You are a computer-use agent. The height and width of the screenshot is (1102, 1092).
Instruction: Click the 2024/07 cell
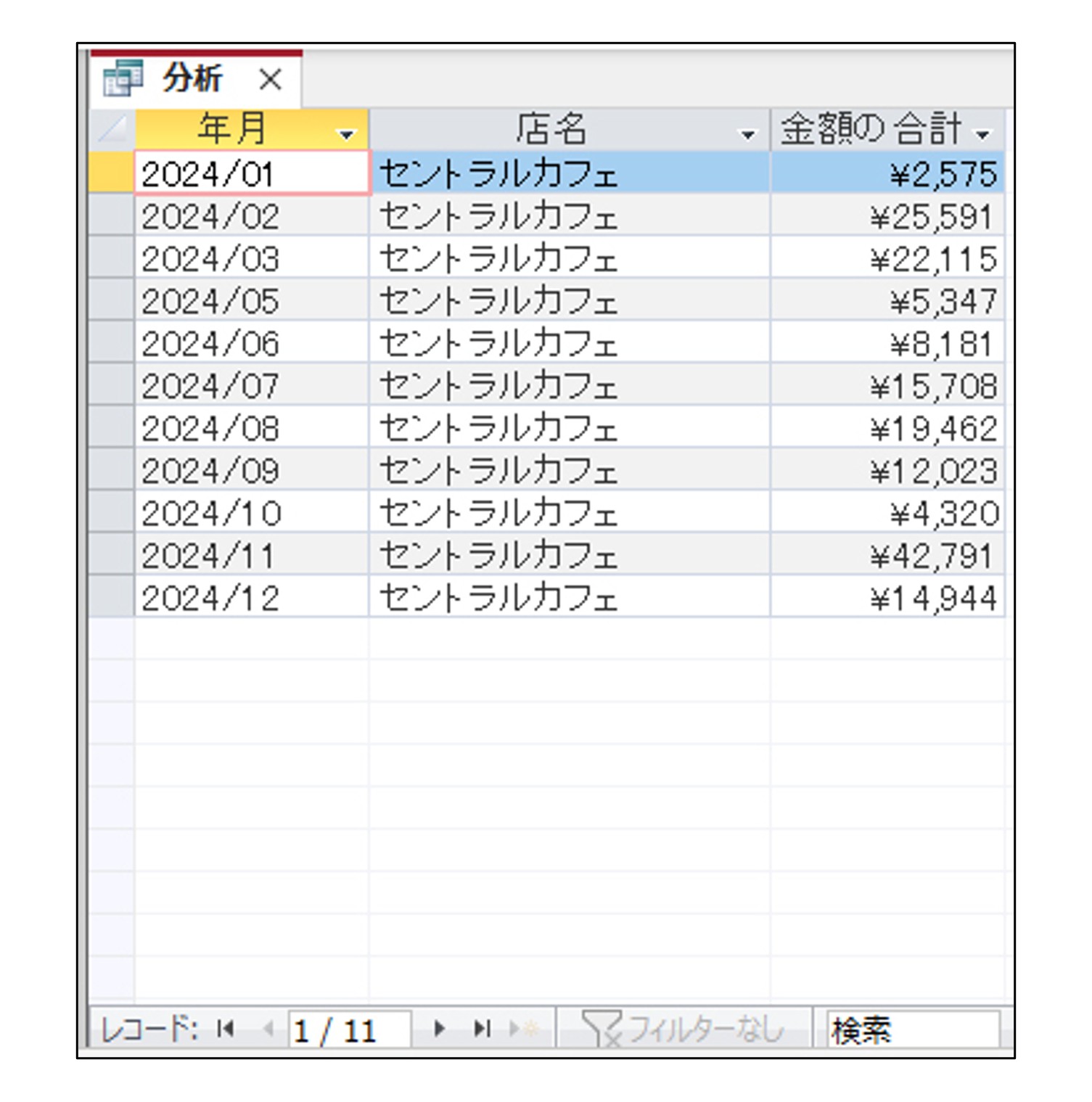coord(252,385)
